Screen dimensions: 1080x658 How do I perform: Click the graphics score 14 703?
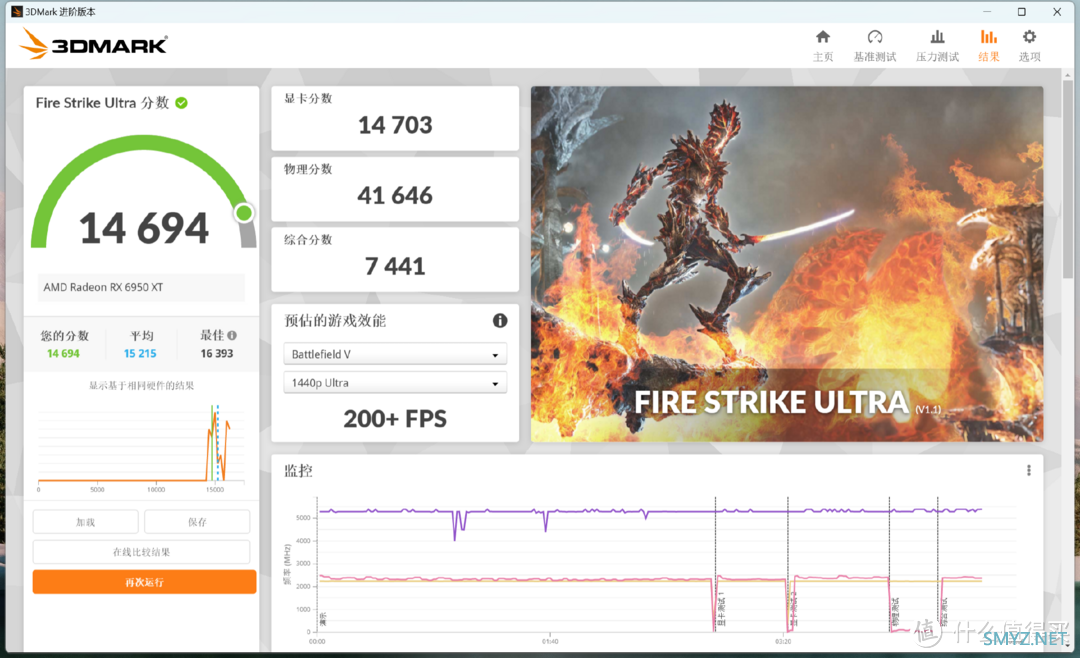pos(395,125)
